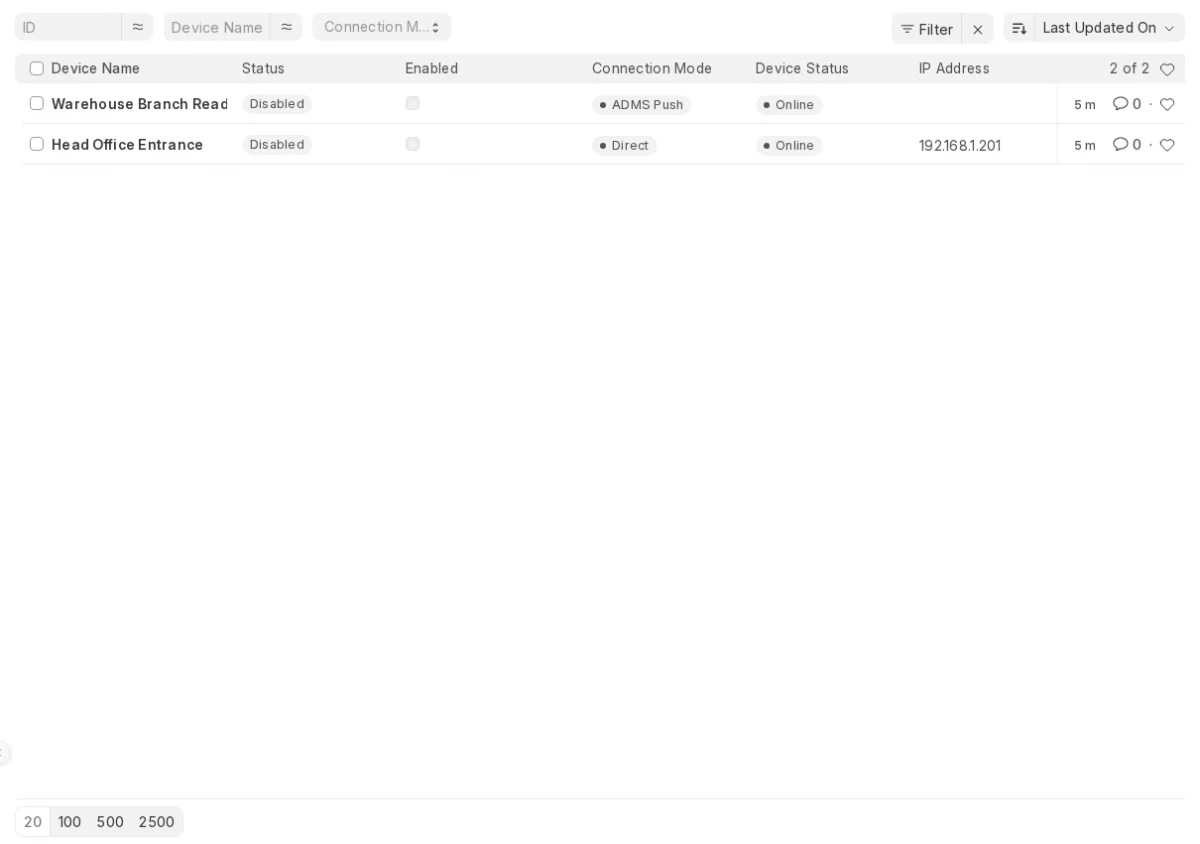1200x844 pixels.
Task: Like the Head Office Entrance row
Action: point(1167,145)
